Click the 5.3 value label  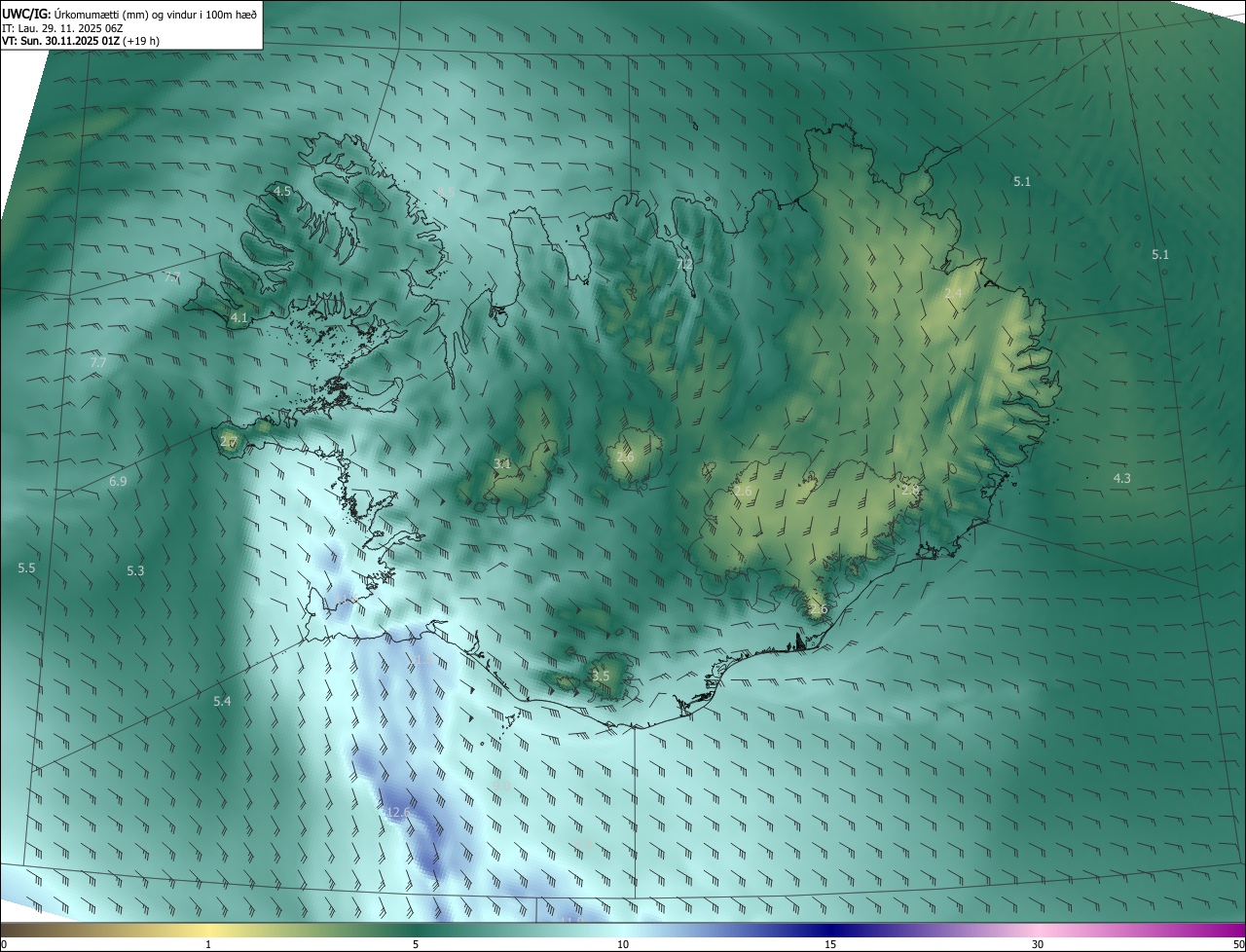tap(135, 571)
